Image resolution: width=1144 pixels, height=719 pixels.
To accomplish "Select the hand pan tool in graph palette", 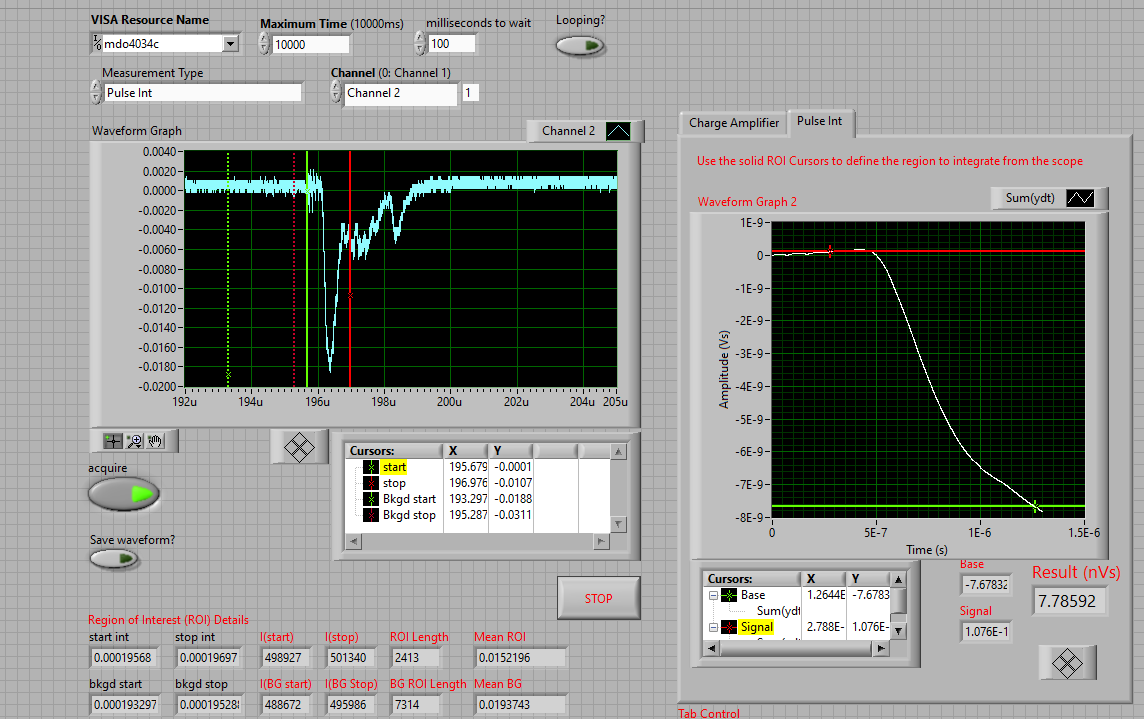I will click(x=155, y=440).
